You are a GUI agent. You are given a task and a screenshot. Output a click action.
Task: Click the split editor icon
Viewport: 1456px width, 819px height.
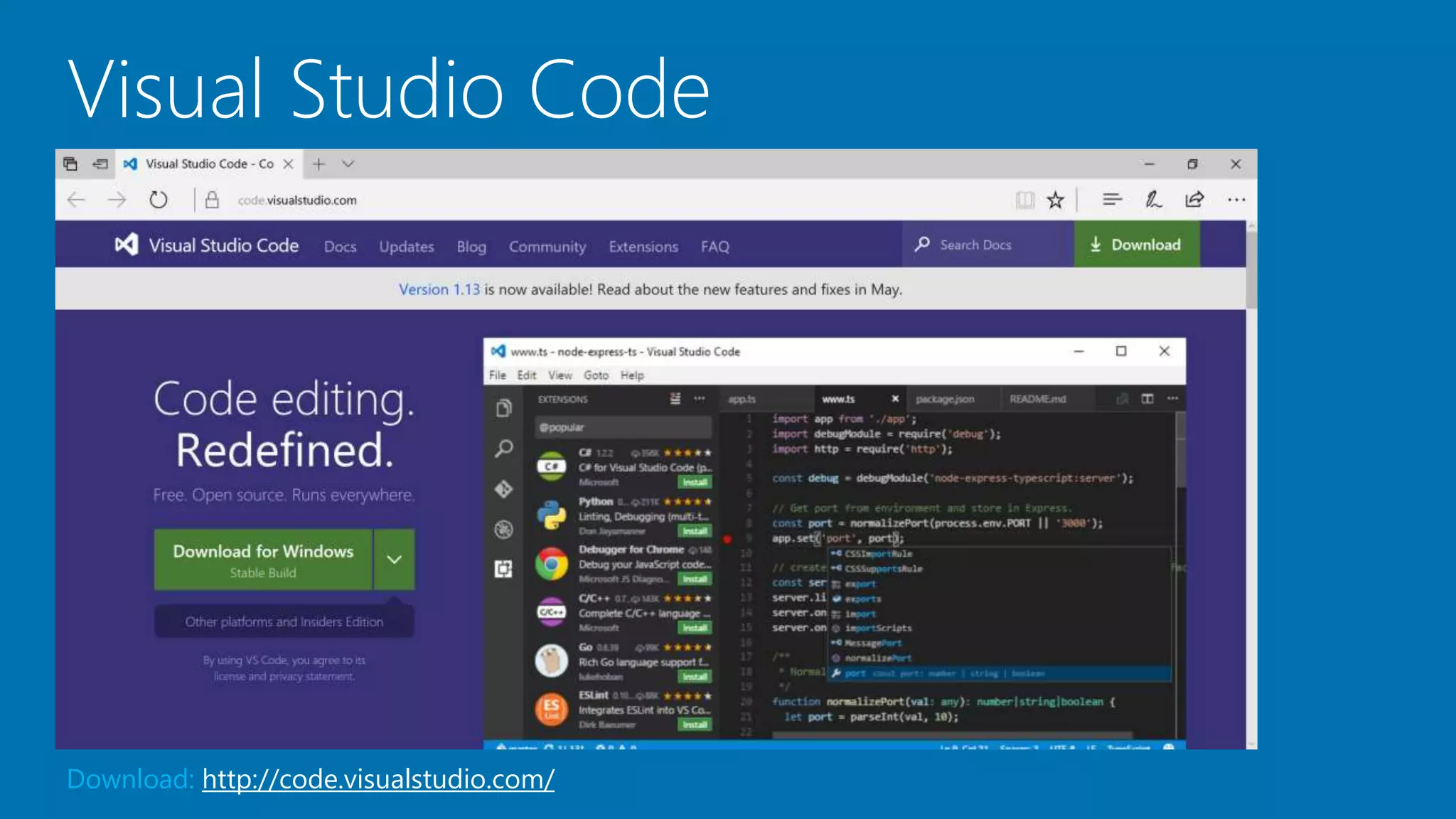pos(1147,399)
